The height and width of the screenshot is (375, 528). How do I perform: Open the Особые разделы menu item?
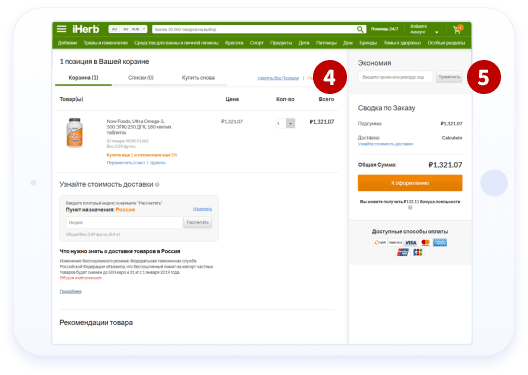coord(446,43)
